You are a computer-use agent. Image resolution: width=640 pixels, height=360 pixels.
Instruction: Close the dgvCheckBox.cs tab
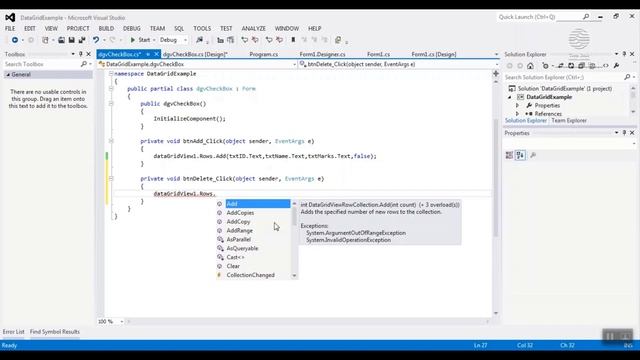(156, 54)
